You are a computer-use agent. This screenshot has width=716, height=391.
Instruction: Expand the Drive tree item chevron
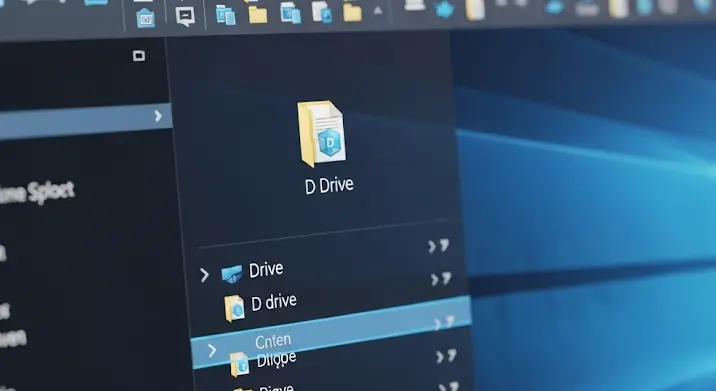click(x=204, y=275)
